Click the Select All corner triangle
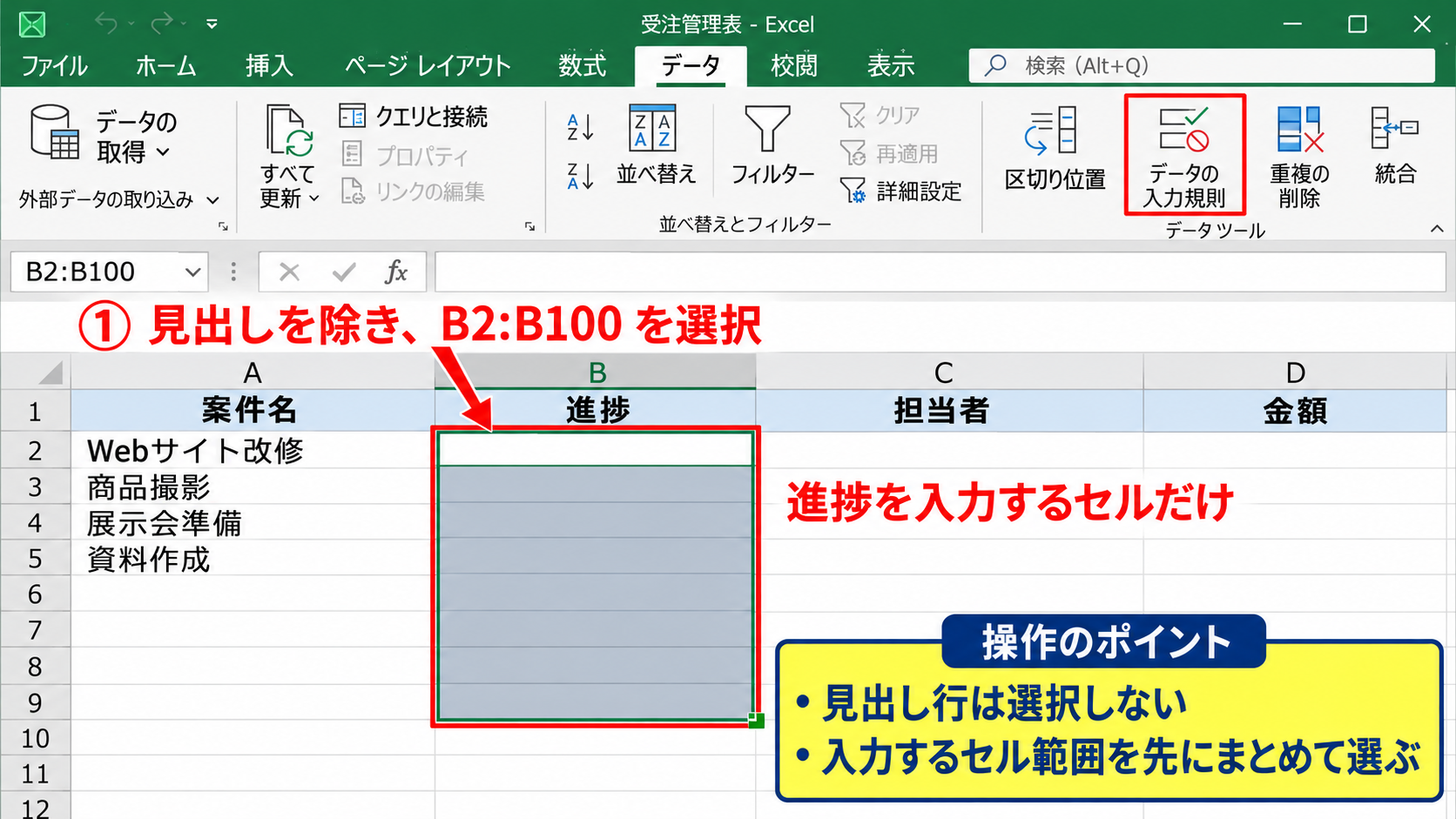 point(50,373)
